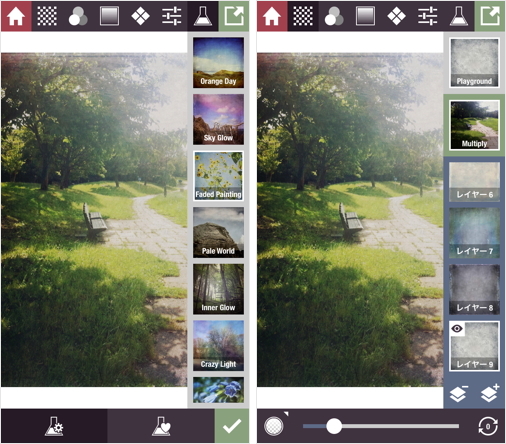Apply the Inner Glow formula

[218, 289]
